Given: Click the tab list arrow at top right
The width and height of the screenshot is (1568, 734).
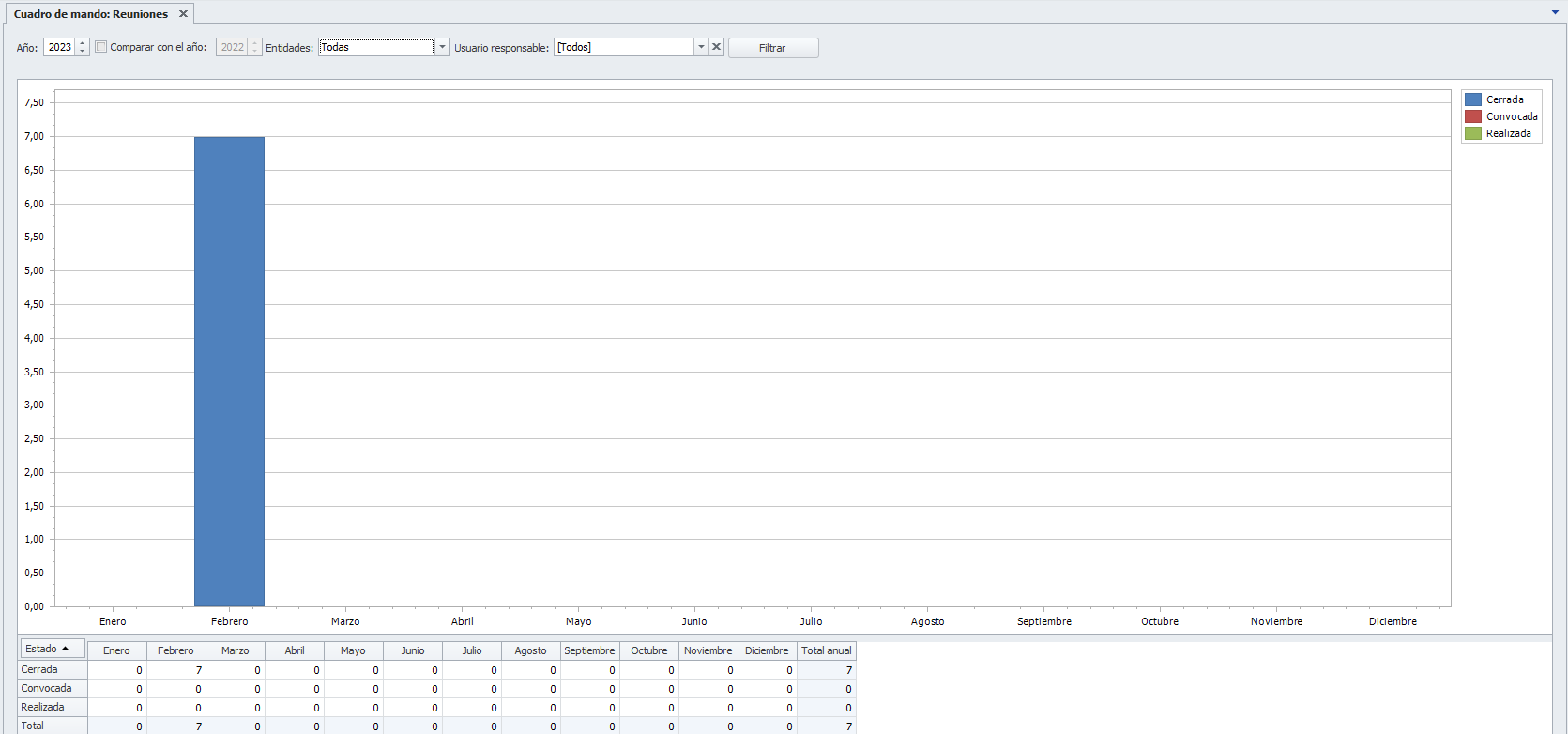Looking at the screenshot, I should coord(1555,12).
